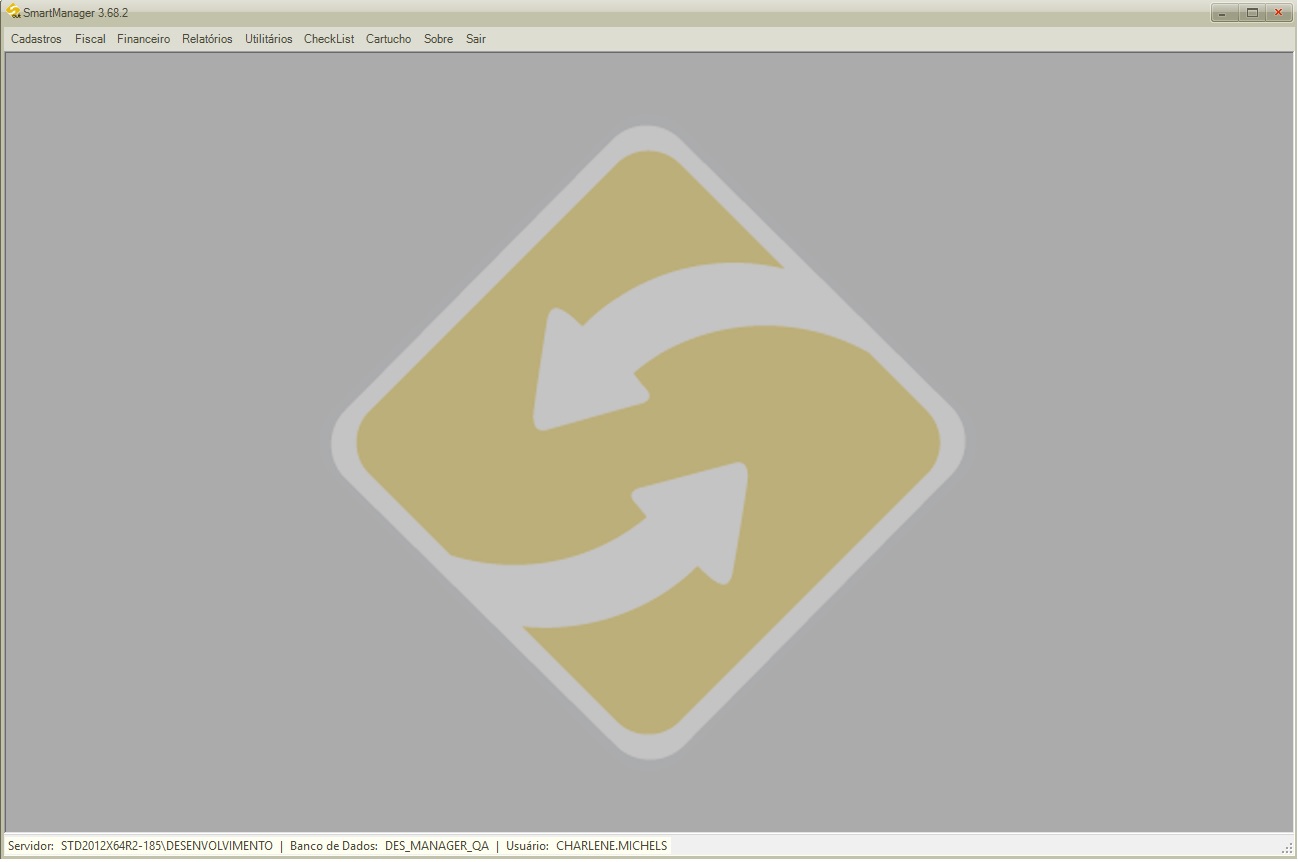Viewport: 1298px width, 862px height.
Task: Click the database name DES_MANAGER_QA
Action: (x=437, y=846)
